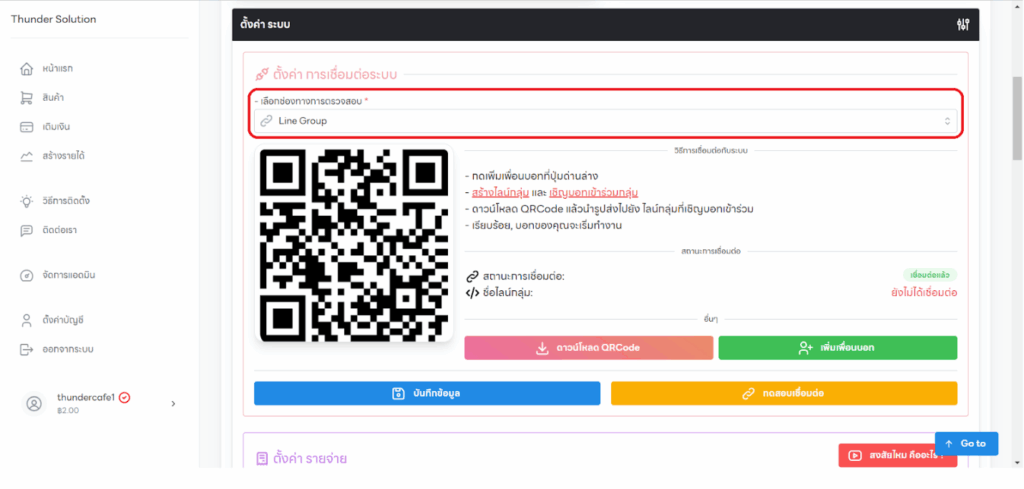Click the settings sliders icon in header
The image size is (1024, 489).
962,24
